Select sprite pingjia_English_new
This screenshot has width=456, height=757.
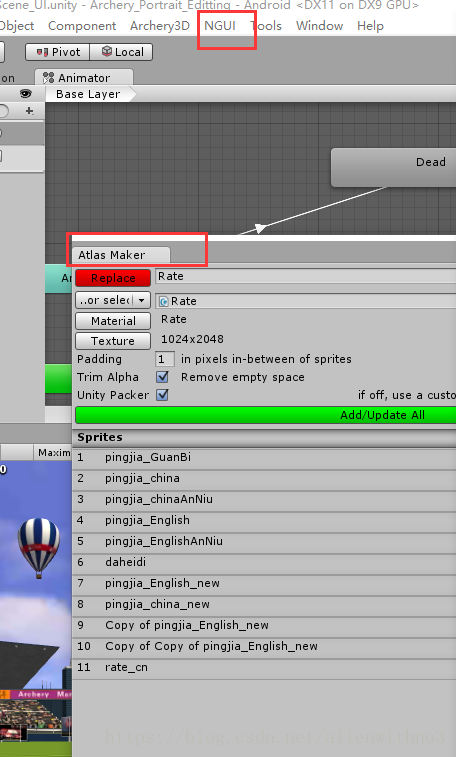(x=264, y=583)
